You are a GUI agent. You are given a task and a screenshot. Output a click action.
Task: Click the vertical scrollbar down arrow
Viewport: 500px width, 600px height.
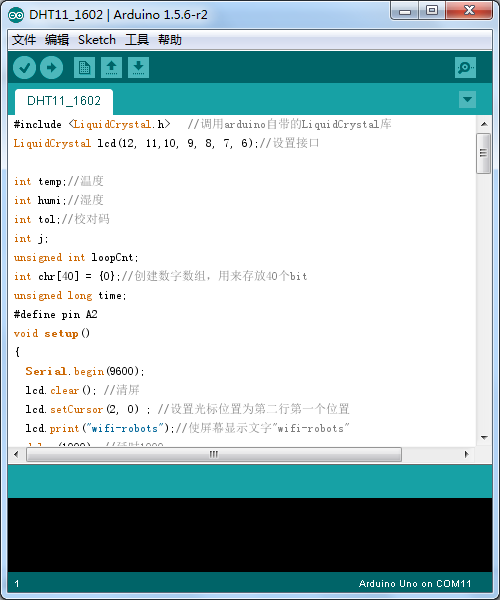pyautogui.click(x=484, y=437)
